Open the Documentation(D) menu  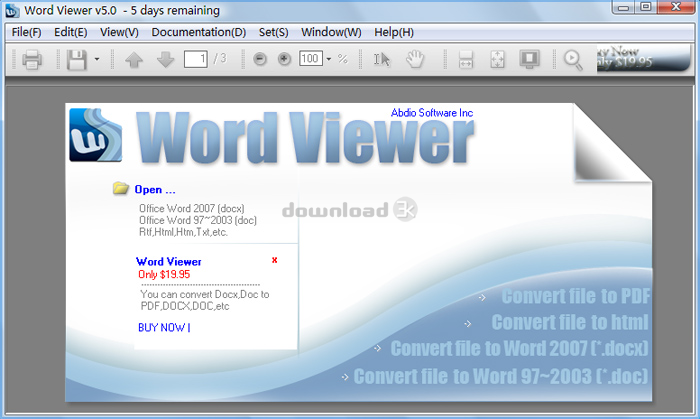click(x=199, y=32)
